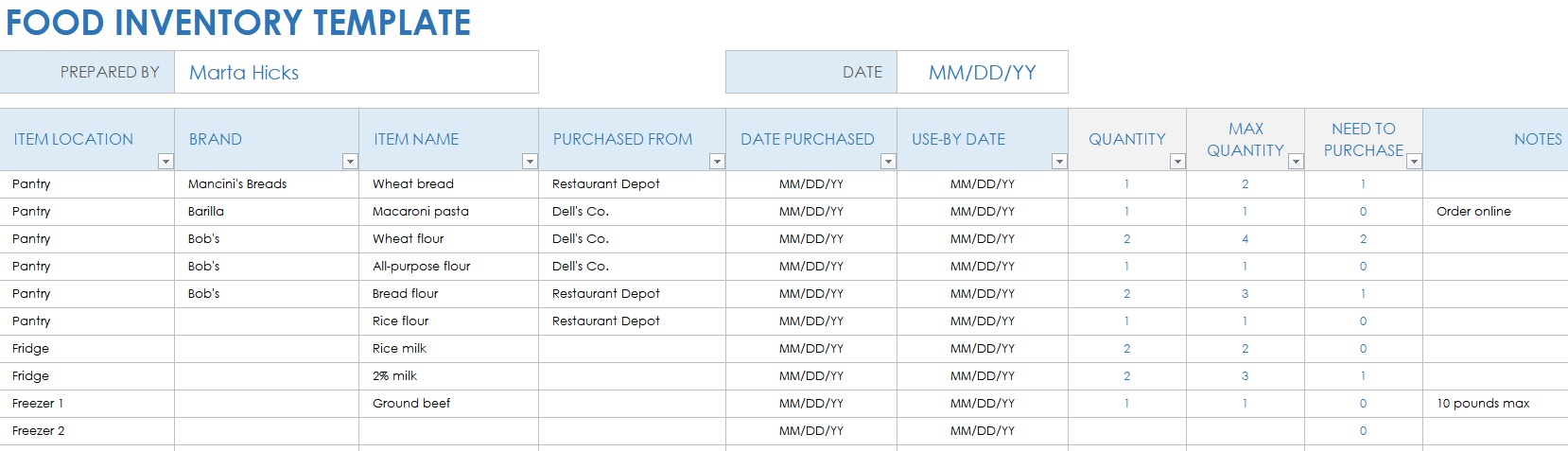Click the Macaroni pasta item cell
This screenshot has width=1568, height=451.
click(x=447, y=212)
